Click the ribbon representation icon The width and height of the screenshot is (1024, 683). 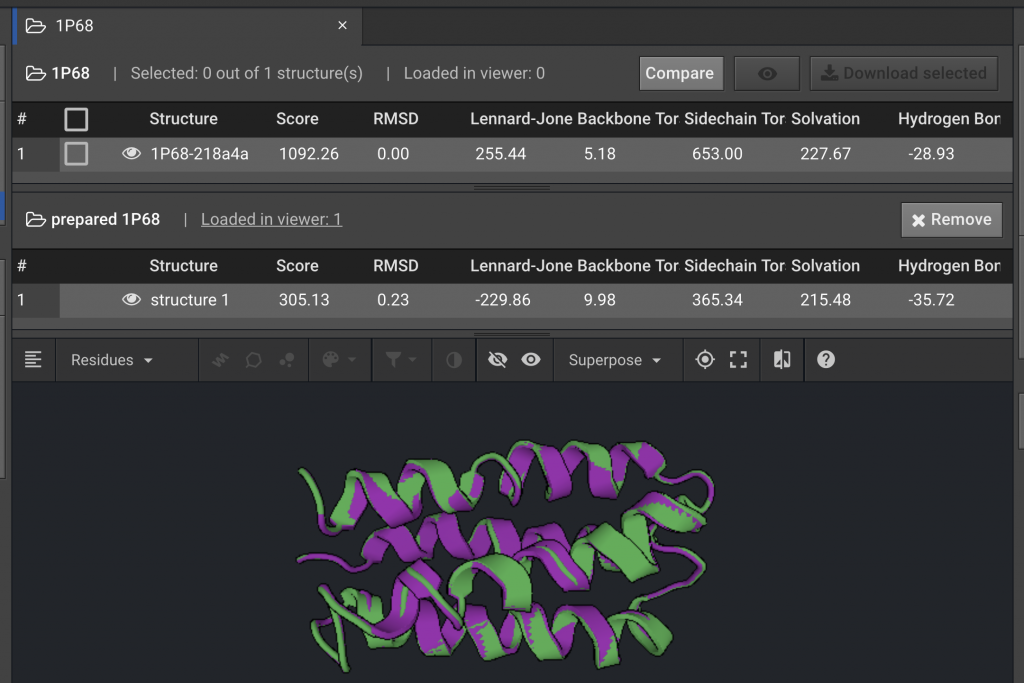[220, 360]
